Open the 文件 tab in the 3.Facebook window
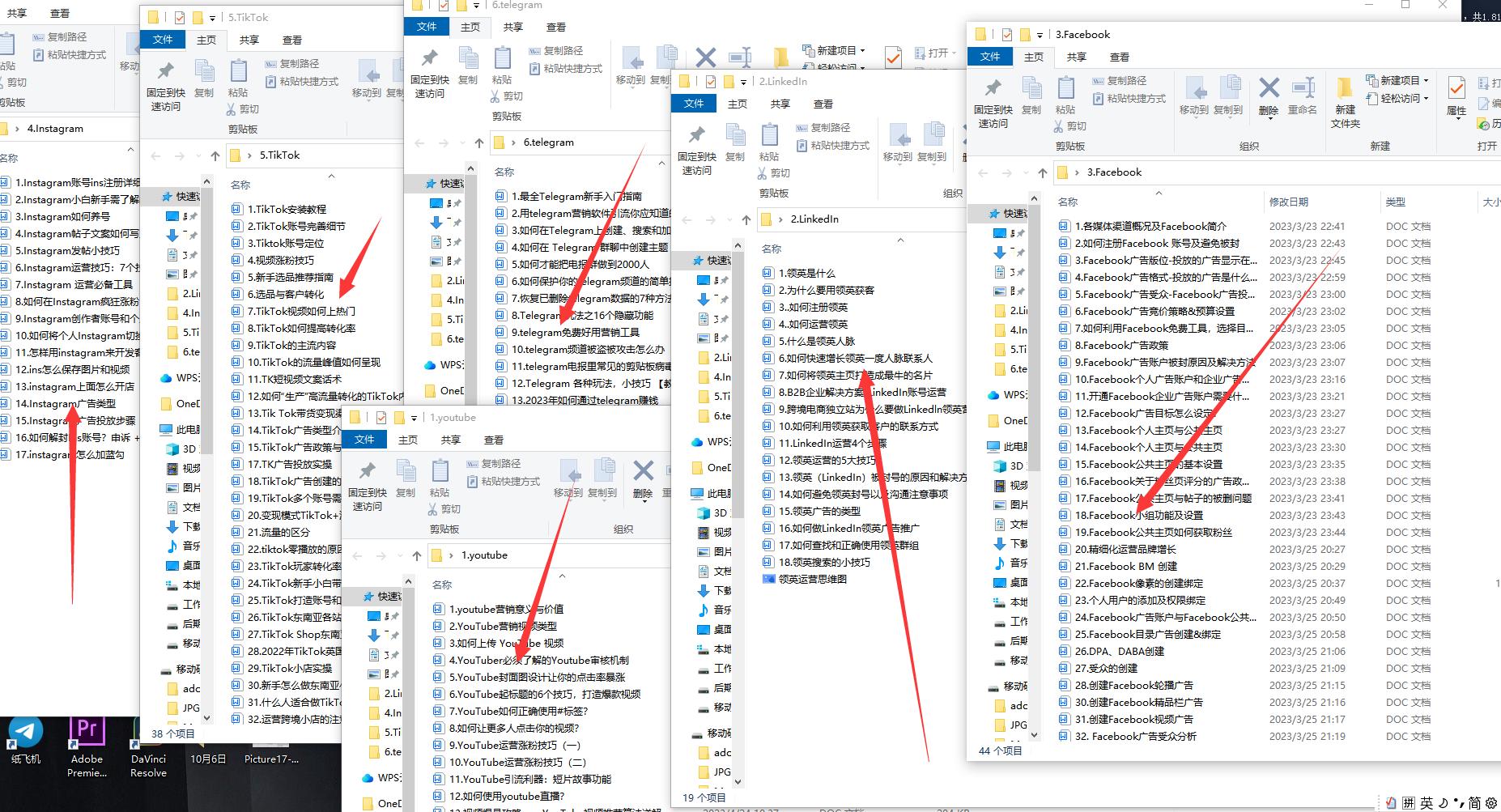Viewport: 1501px width, 812px height. pyautogui.click(x=990, y=57)
